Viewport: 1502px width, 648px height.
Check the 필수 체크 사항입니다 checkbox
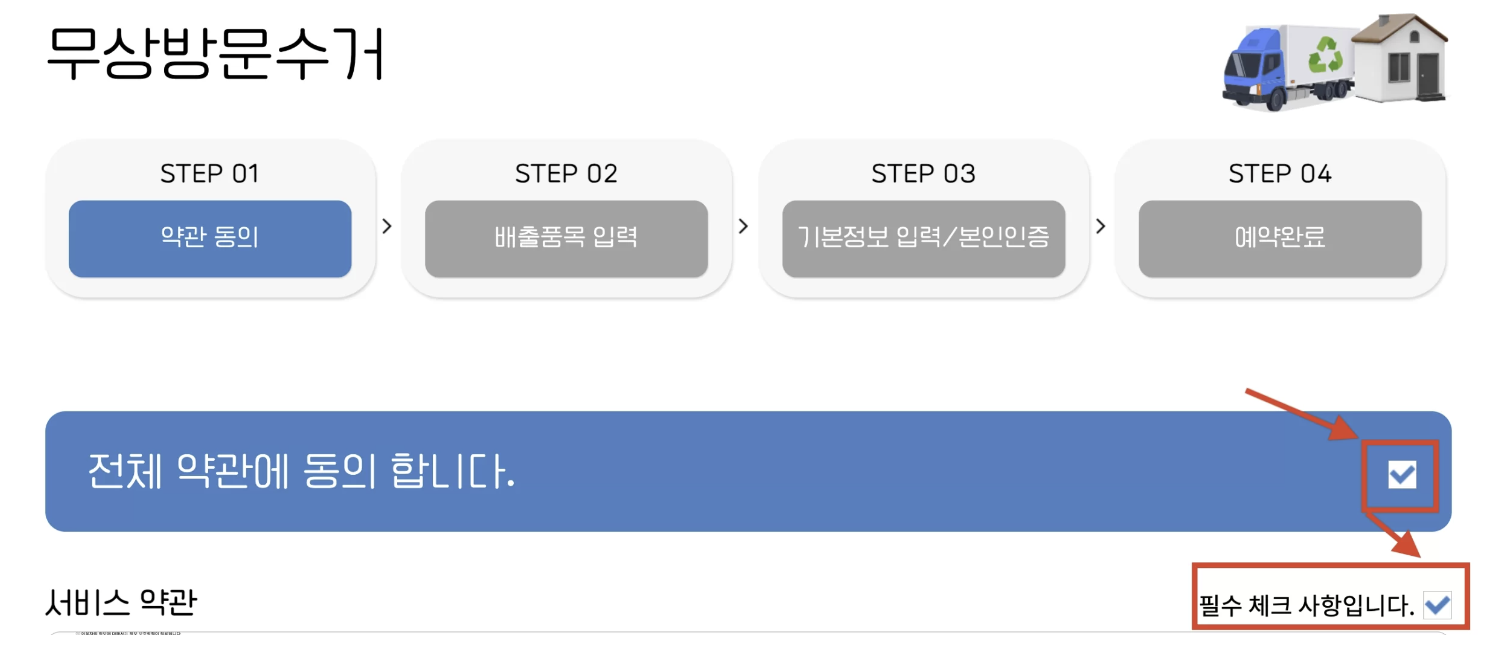pos(1437,605)
